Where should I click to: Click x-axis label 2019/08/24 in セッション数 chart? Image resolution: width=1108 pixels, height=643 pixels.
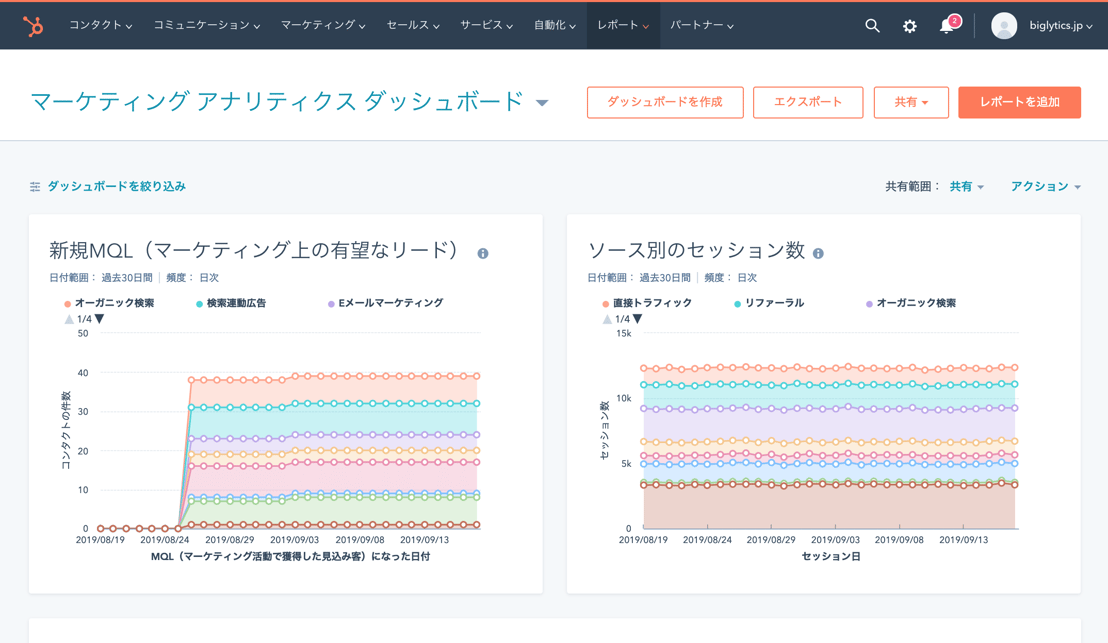click(707, 540)
